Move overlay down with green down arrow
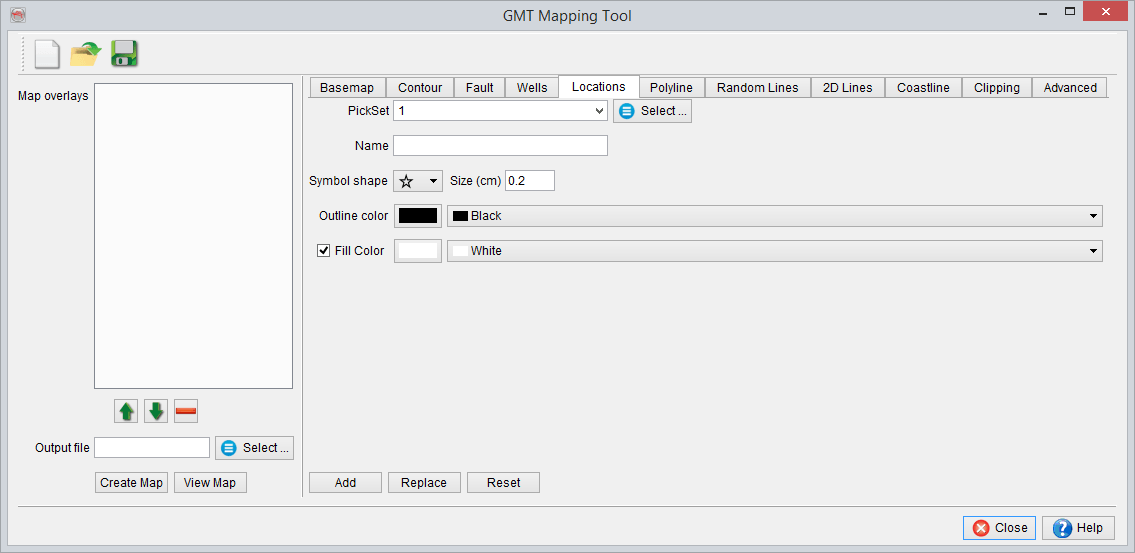 point(156,411)
